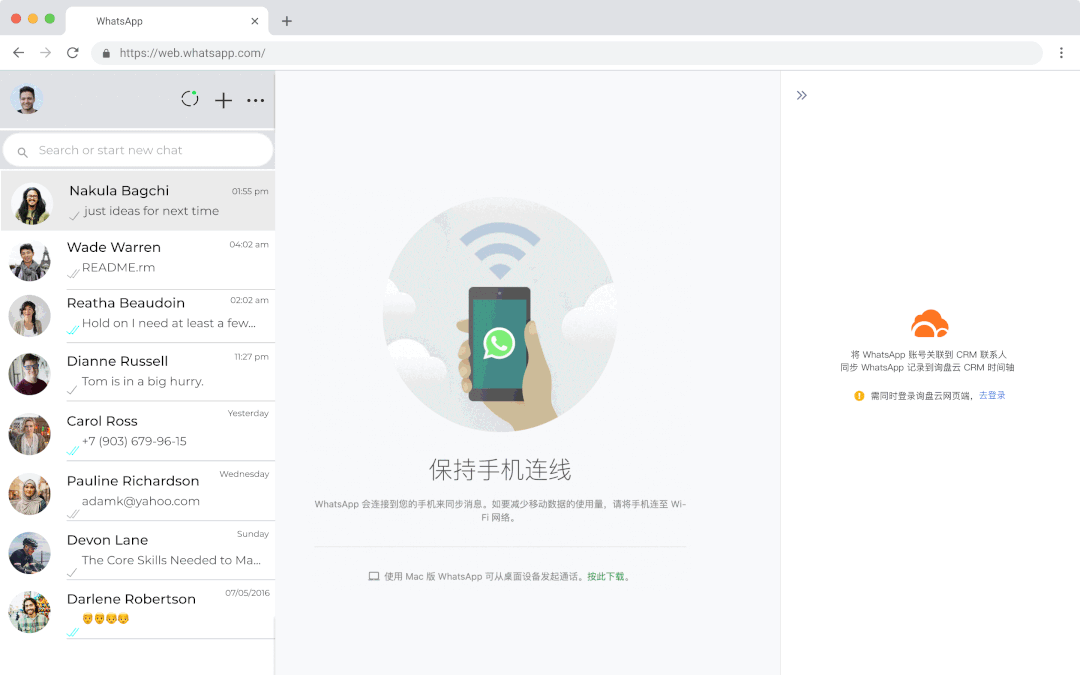Open the Reatha Beaudoin chat by name
Screen dimensions: 1080x675
[x=125, y=303]
